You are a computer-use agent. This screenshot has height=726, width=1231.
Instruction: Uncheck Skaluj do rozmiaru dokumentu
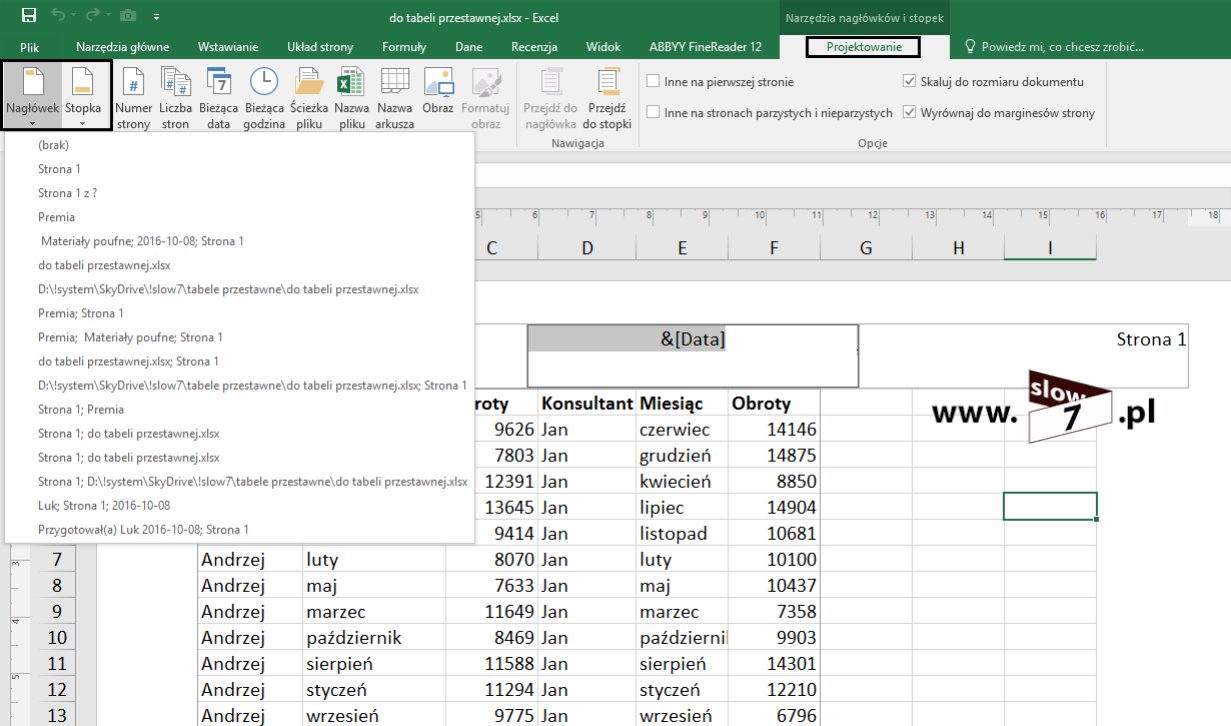click(x=909, y=82)
